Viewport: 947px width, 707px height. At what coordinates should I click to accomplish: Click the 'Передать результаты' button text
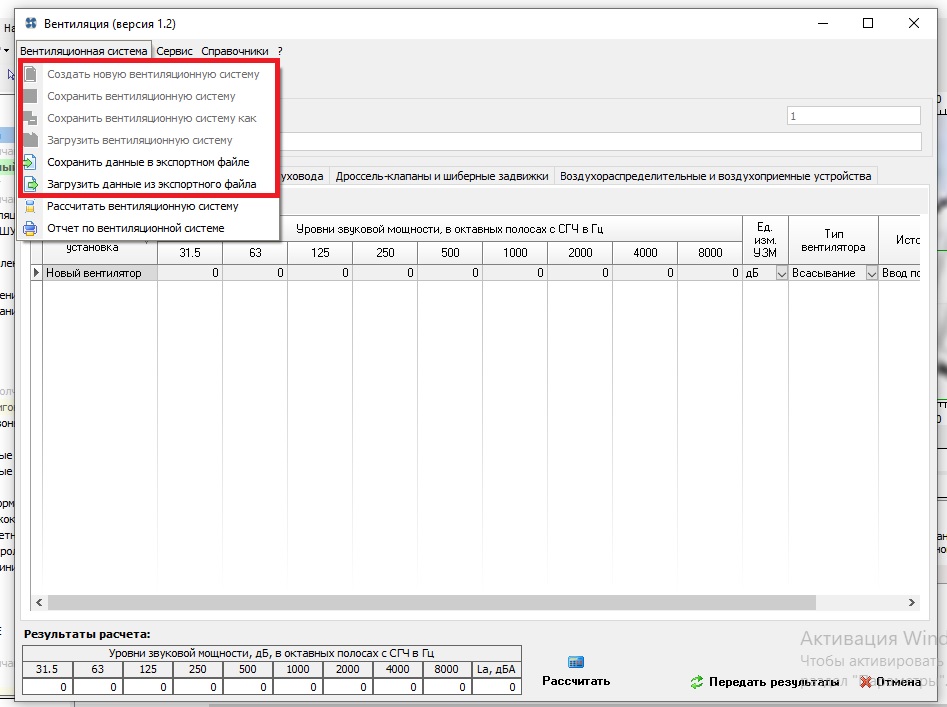[x=774, y=682]
